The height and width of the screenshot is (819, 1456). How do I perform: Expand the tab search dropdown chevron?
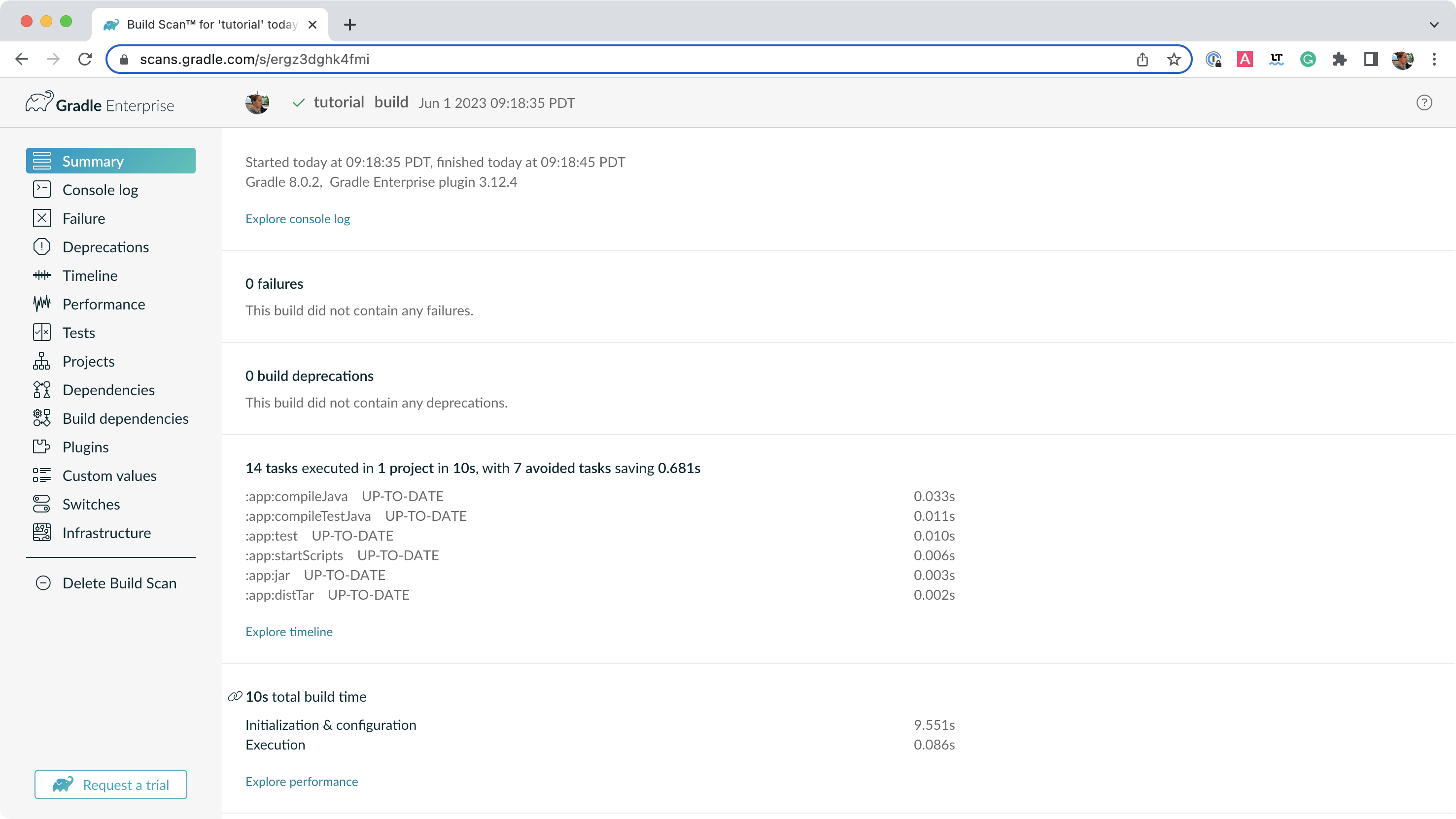[x=1434, y=24]
